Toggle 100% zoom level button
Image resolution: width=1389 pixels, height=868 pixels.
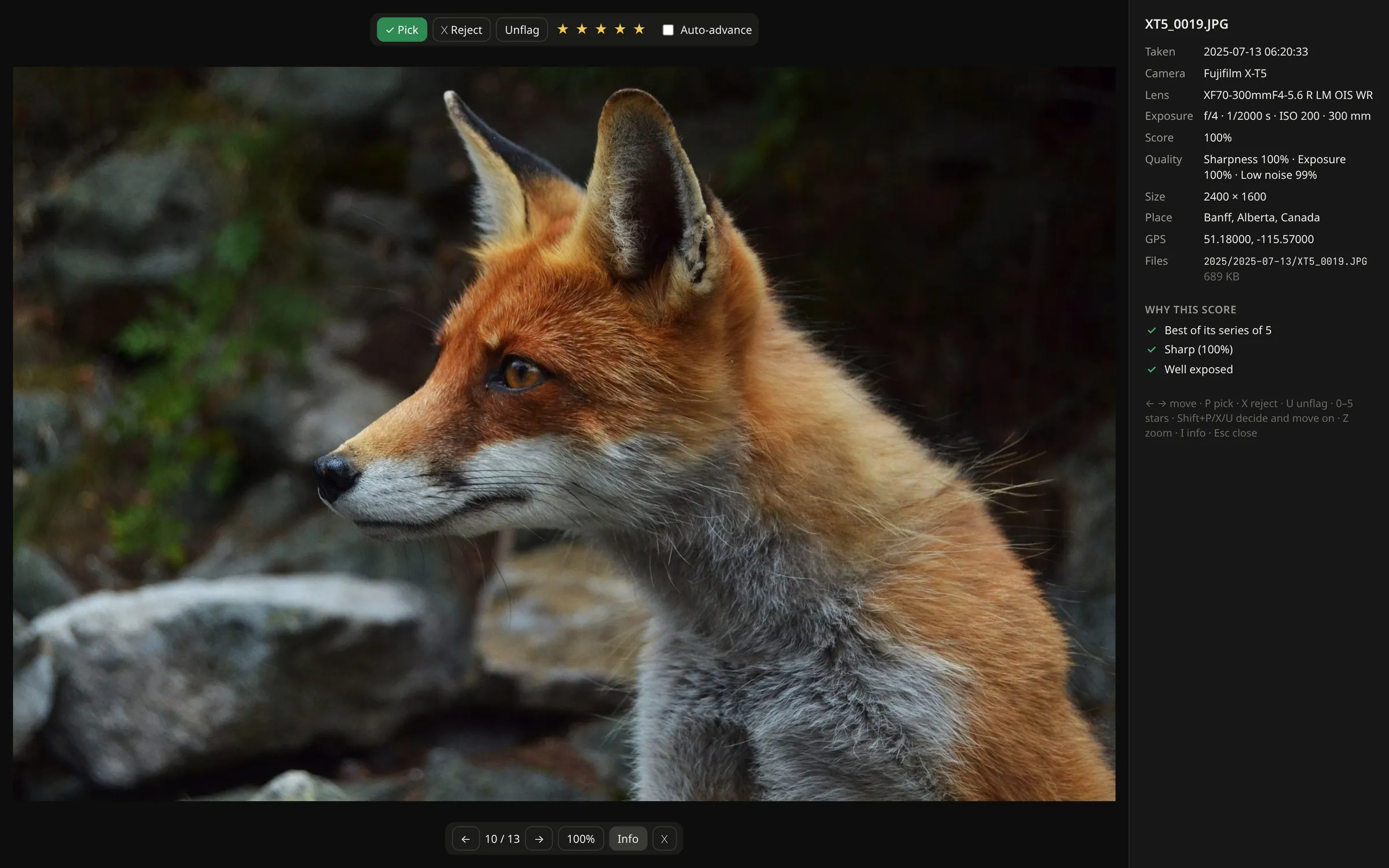click(580, 838)
